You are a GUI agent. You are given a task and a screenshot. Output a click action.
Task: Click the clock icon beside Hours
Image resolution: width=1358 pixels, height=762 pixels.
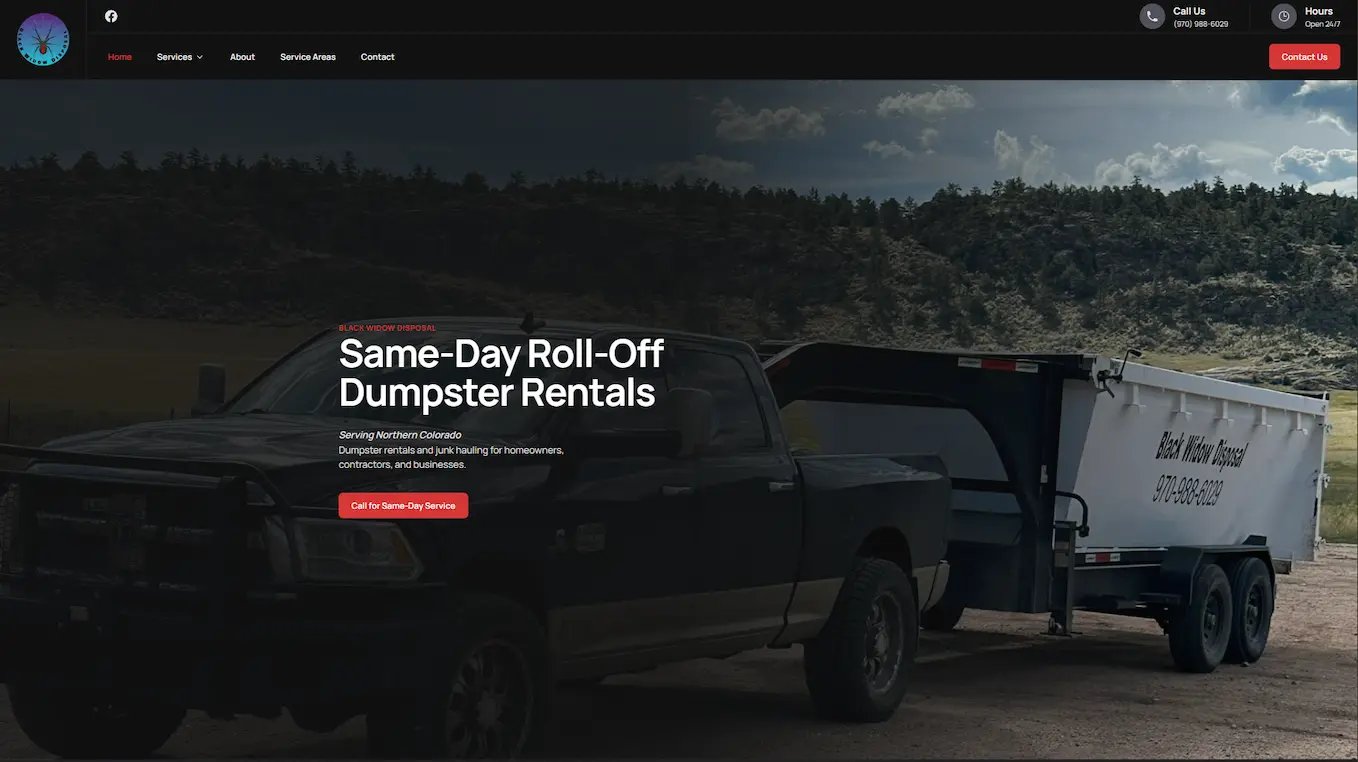1284,16
